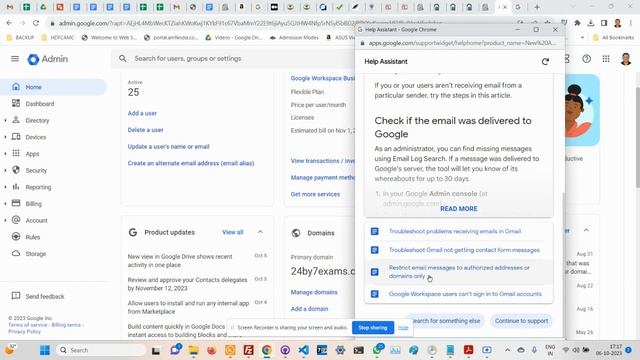
Task: Click the Apps grid icon in sidebar
Action: (x=16, y=153)
